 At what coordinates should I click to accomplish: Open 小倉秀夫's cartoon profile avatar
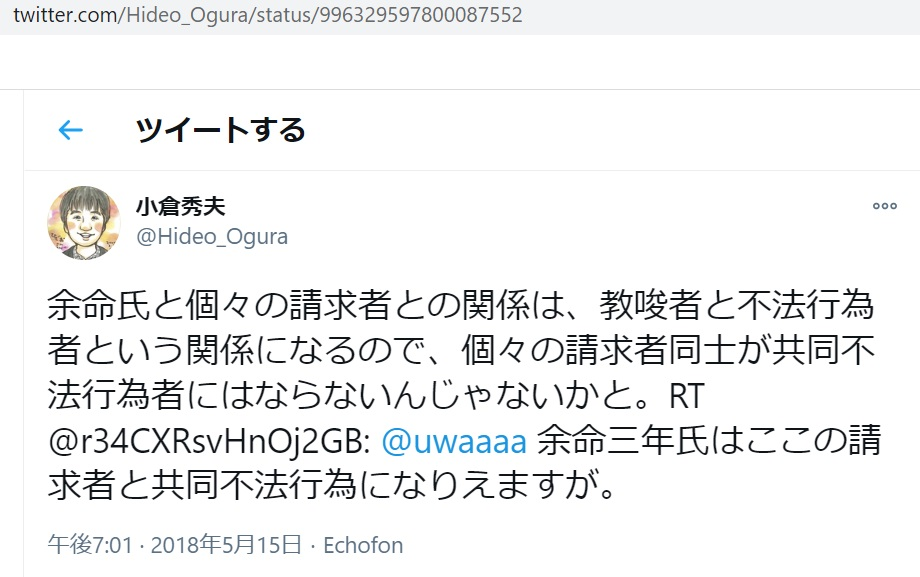click(84, 222)
